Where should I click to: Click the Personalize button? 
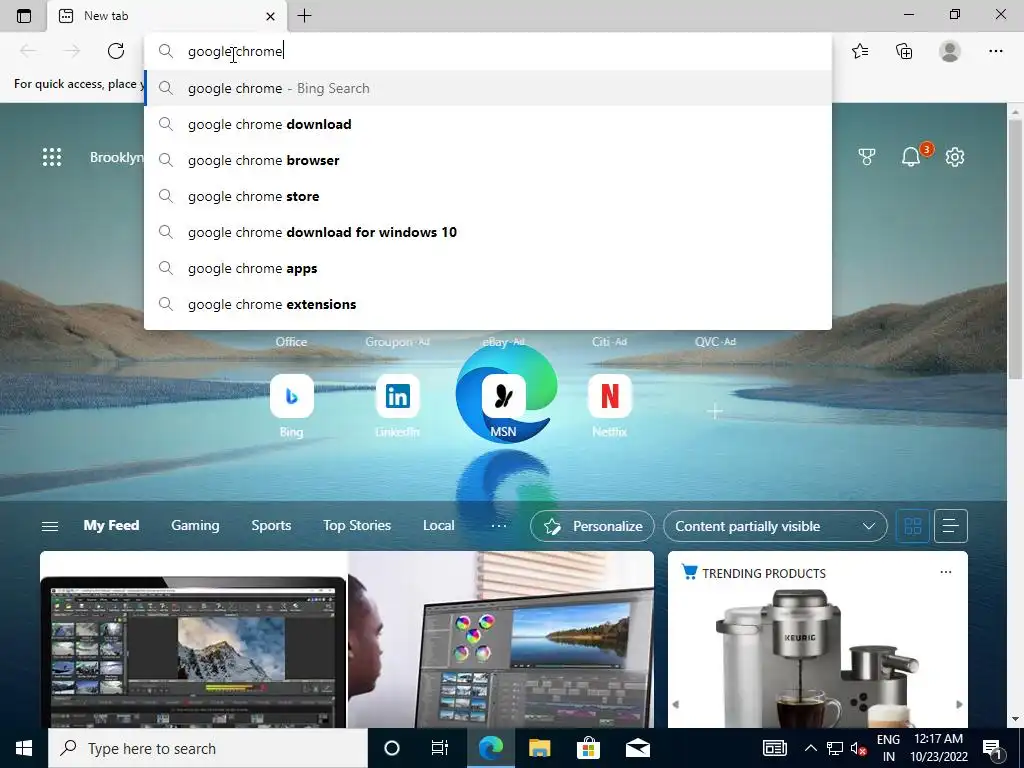(x=592, y=526)
